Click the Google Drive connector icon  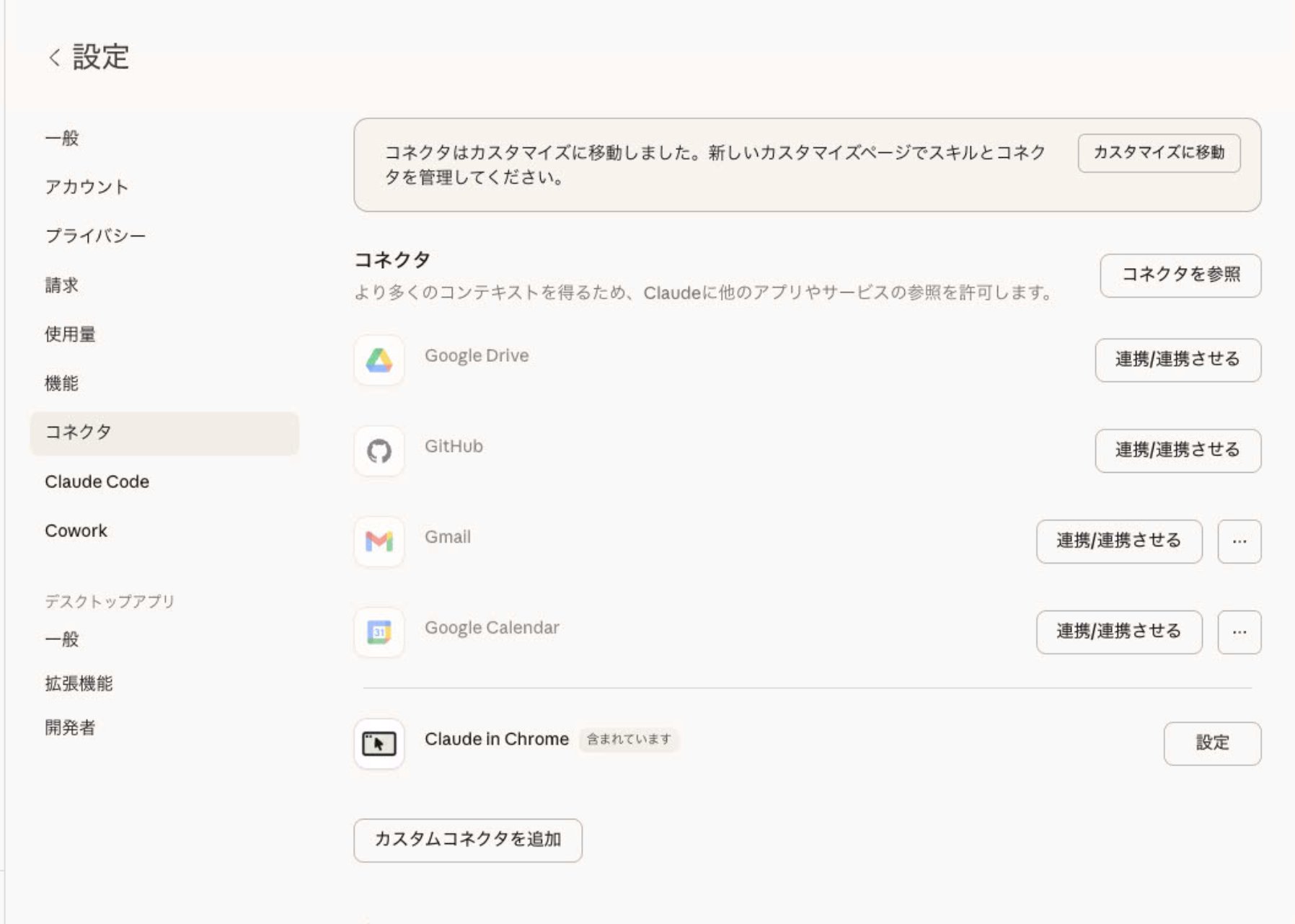pos(379,360)
